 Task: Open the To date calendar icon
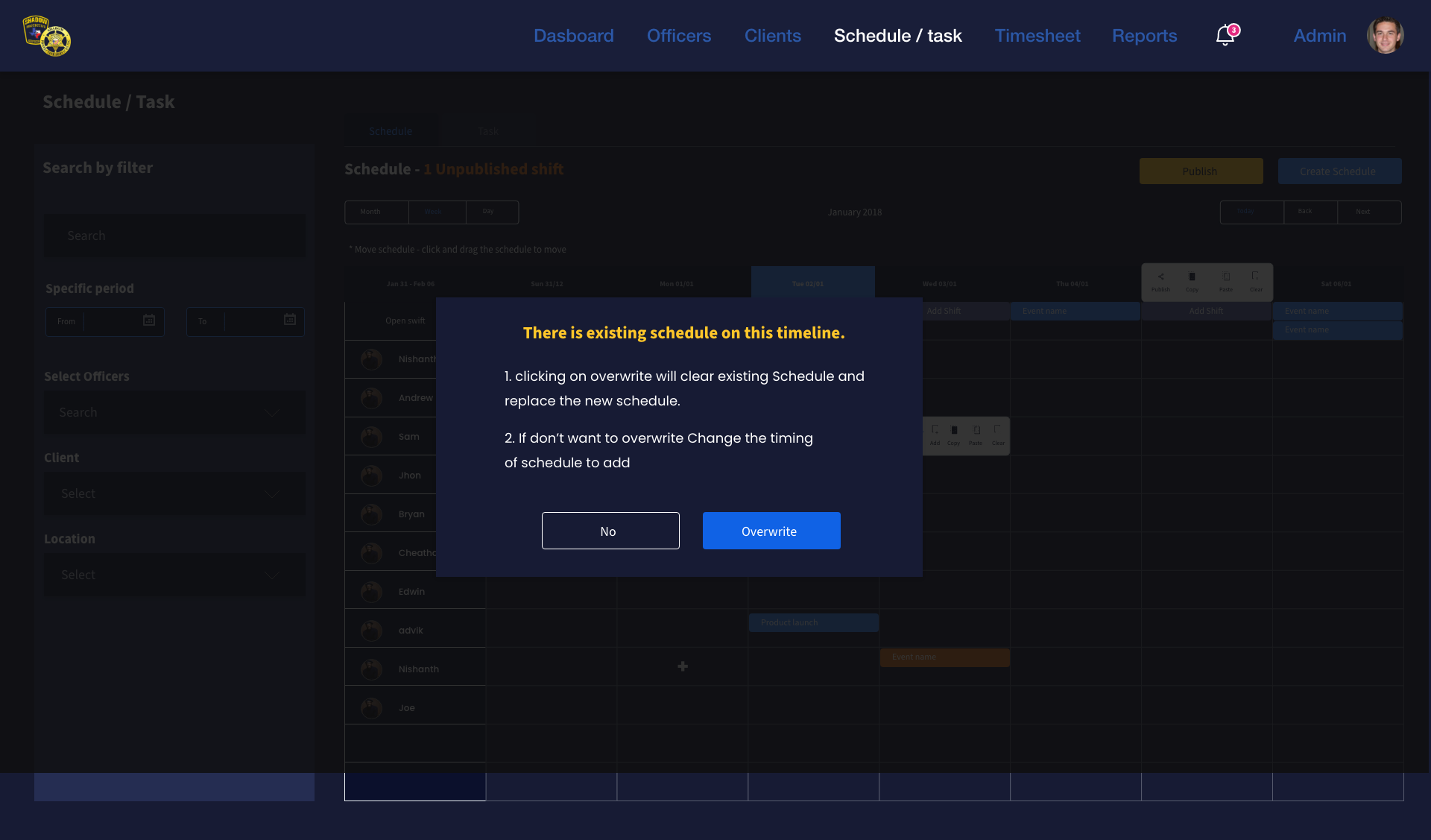coord(290,320)
